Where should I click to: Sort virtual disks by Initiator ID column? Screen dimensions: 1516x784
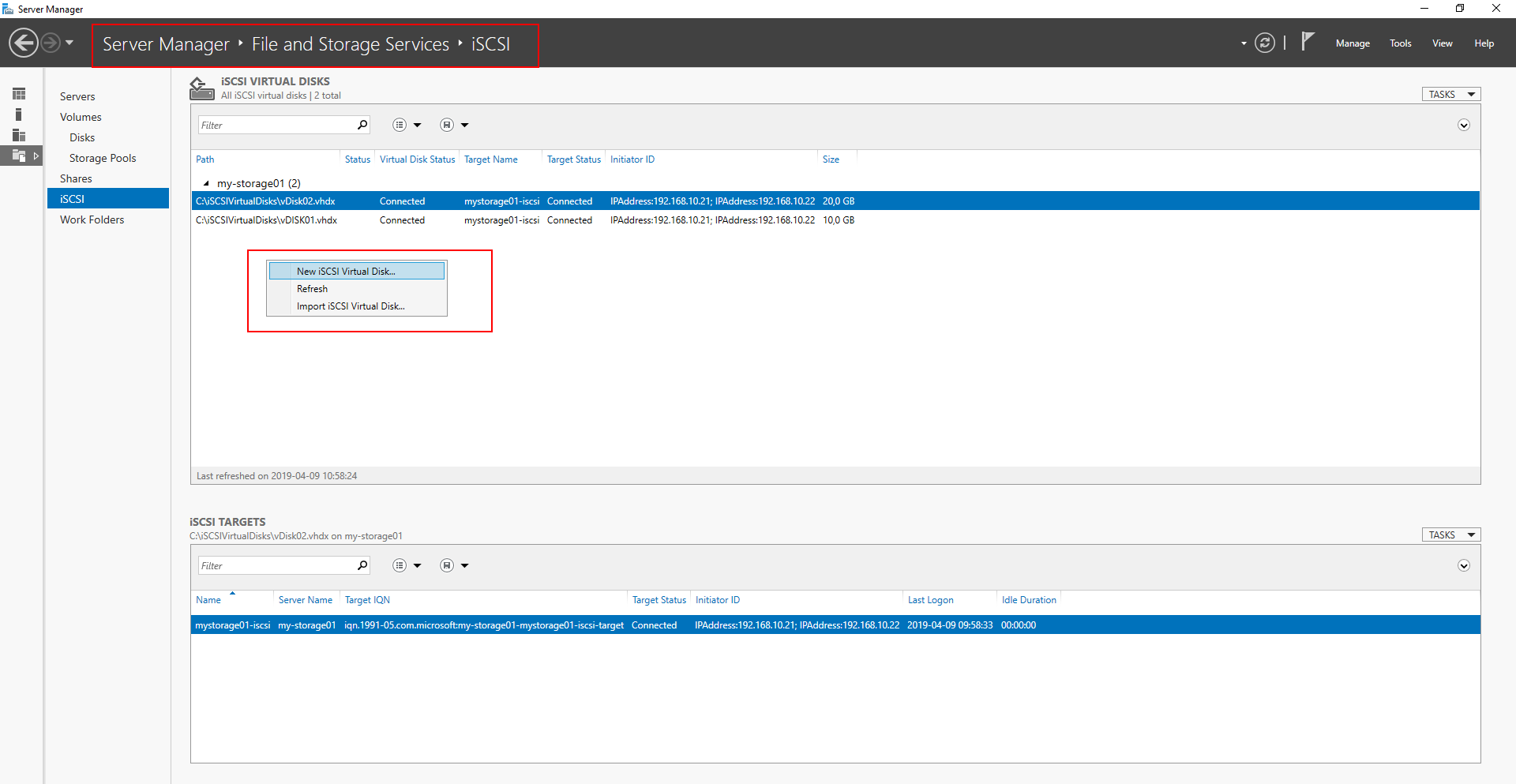632,159
